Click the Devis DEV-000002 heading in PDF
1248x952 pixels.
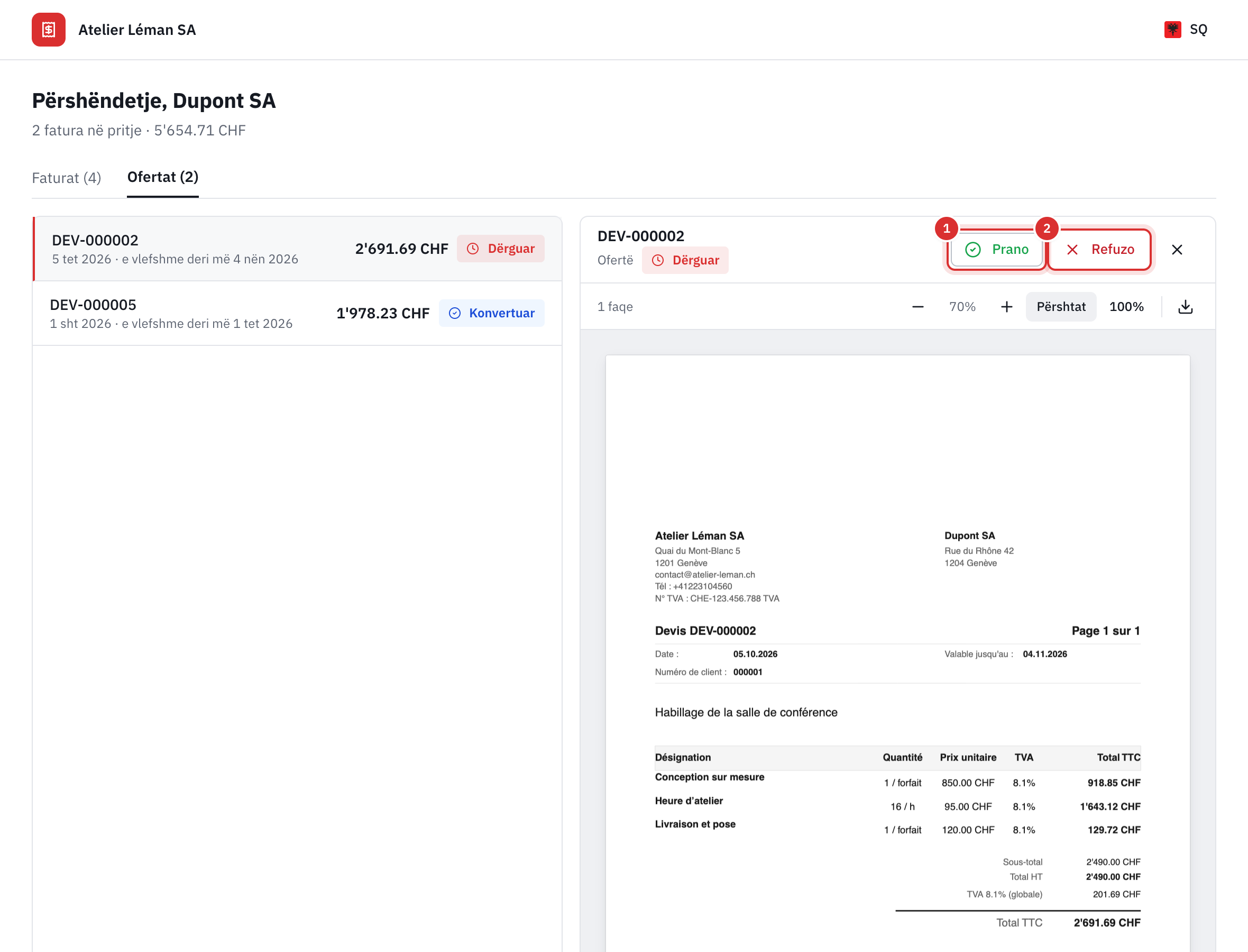(705, 630)
